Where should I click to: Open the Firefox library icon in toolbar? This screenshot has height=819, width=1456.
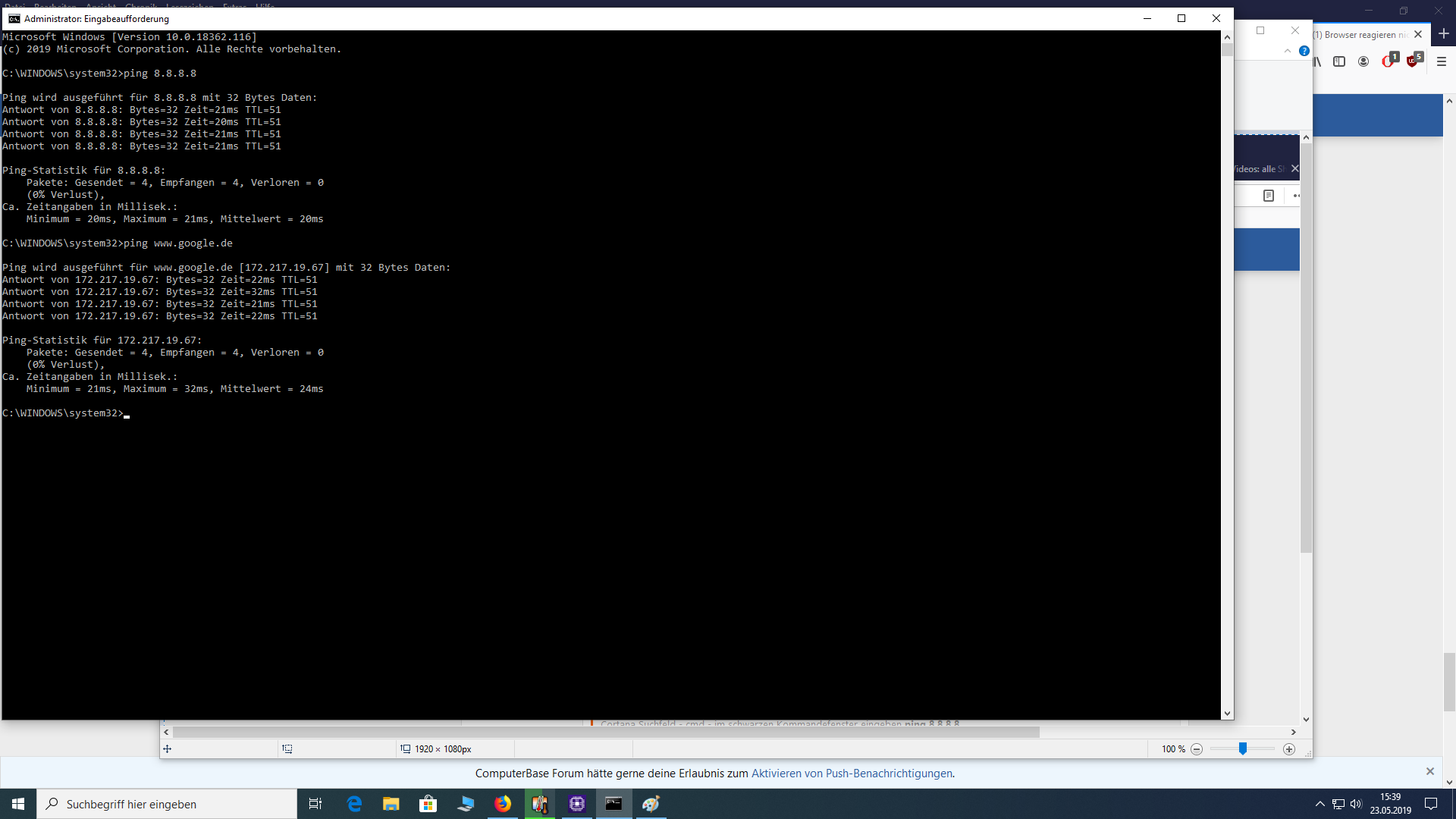[x=1318, y=61]
